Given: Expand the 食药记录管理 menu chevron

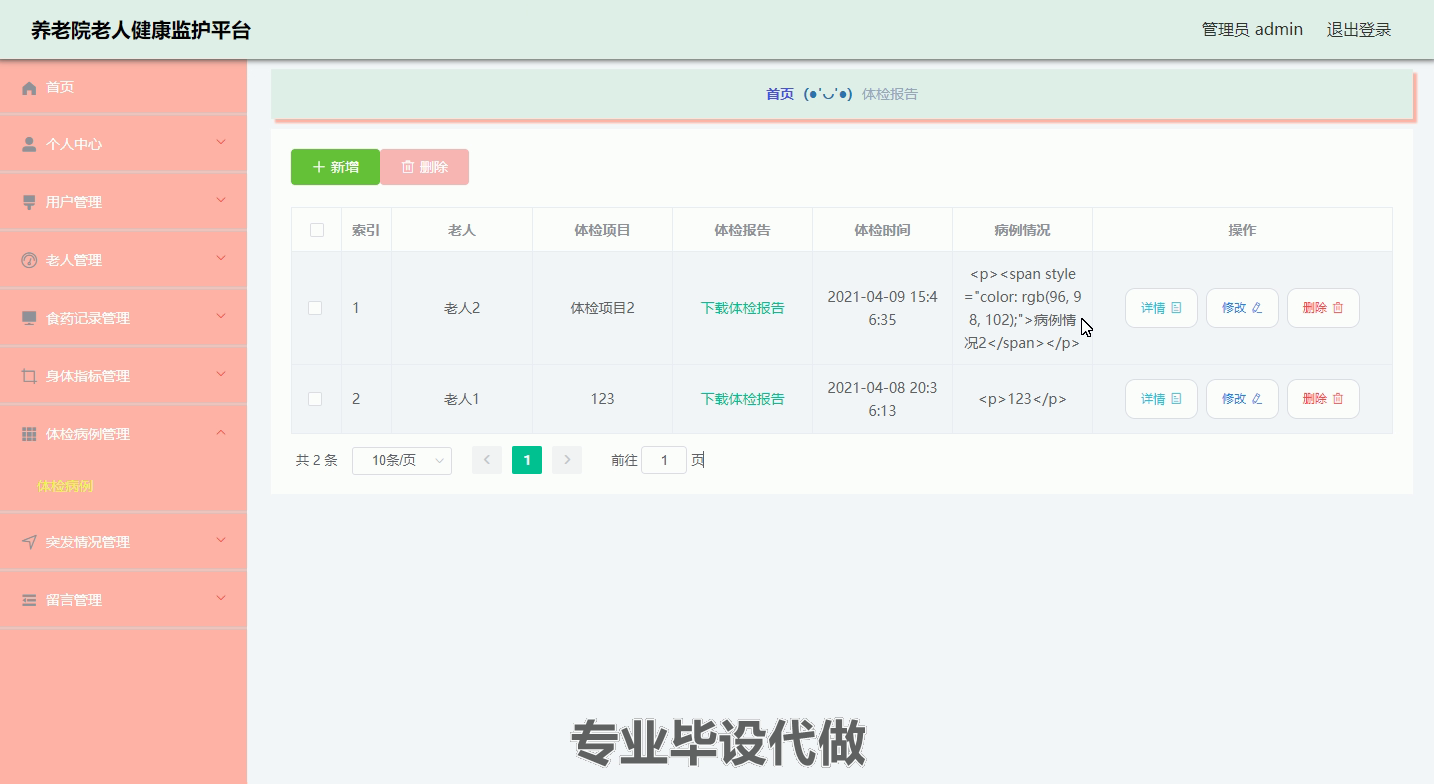Looking at the screenshot, I should coord(221,317).
